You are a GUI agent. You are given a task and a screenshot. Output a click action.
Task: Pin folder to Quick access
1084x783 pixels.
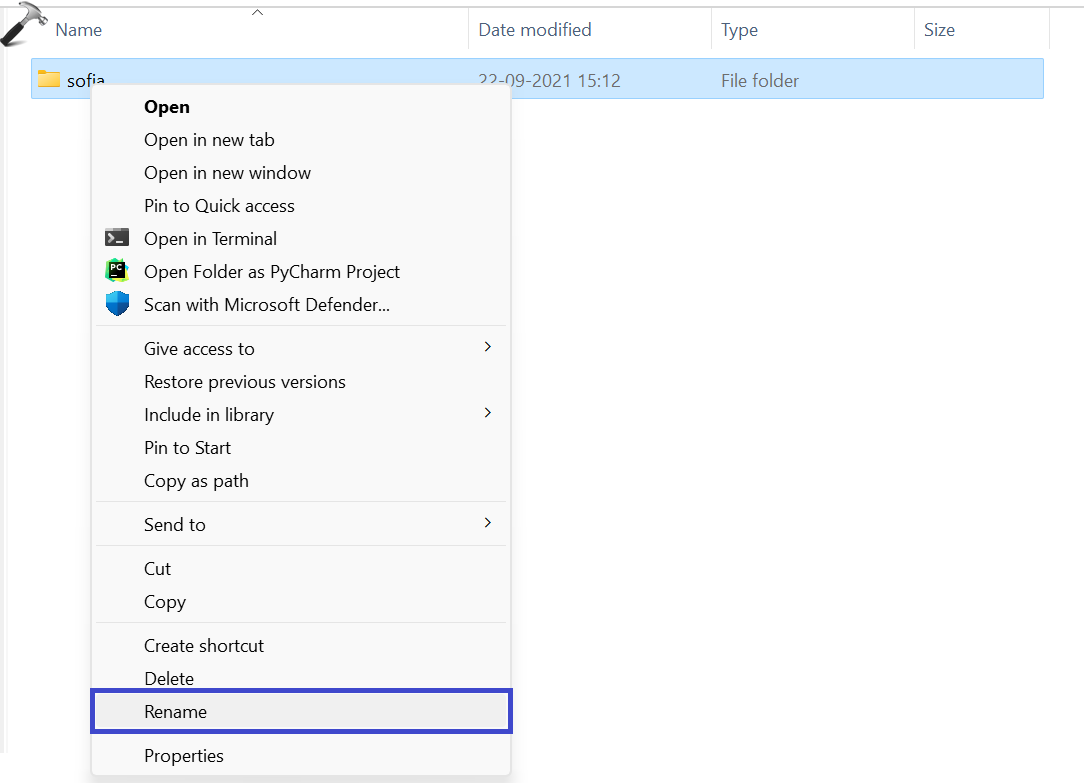[x=219, y=206]
